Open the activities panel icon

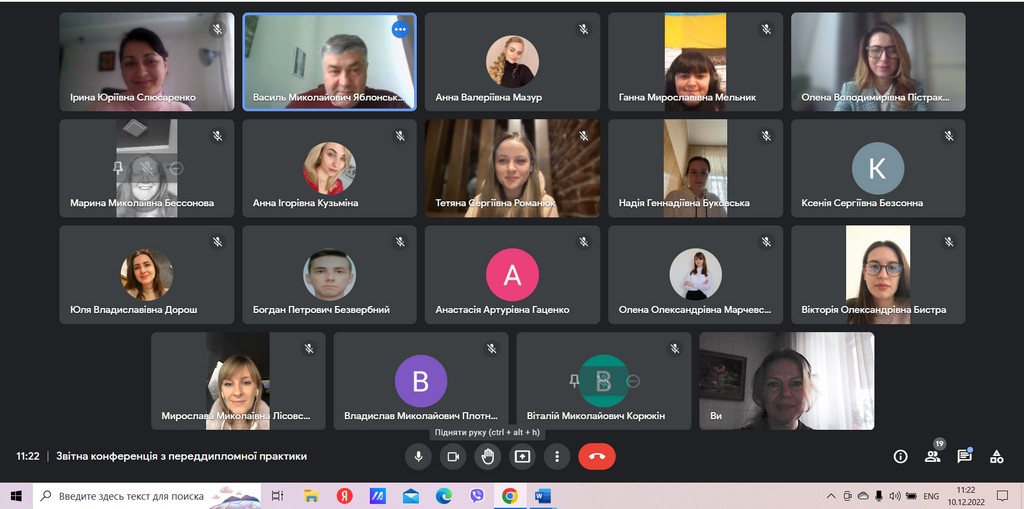pyautogui.click(x=996, y=456)
